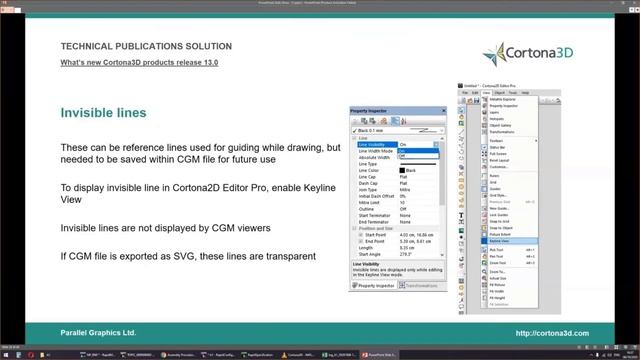Select the Start Terminator property row
Screen dimensions: 640x360
pyautogui.click(x=398, y=216)
